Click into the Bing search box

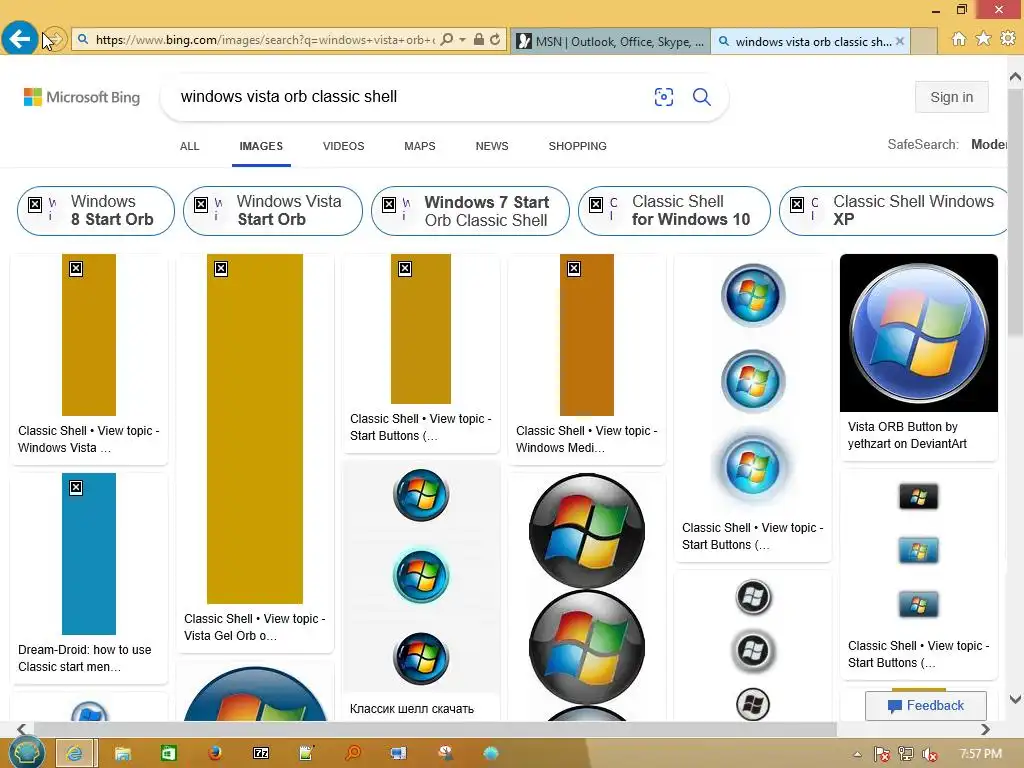(405, 97)
